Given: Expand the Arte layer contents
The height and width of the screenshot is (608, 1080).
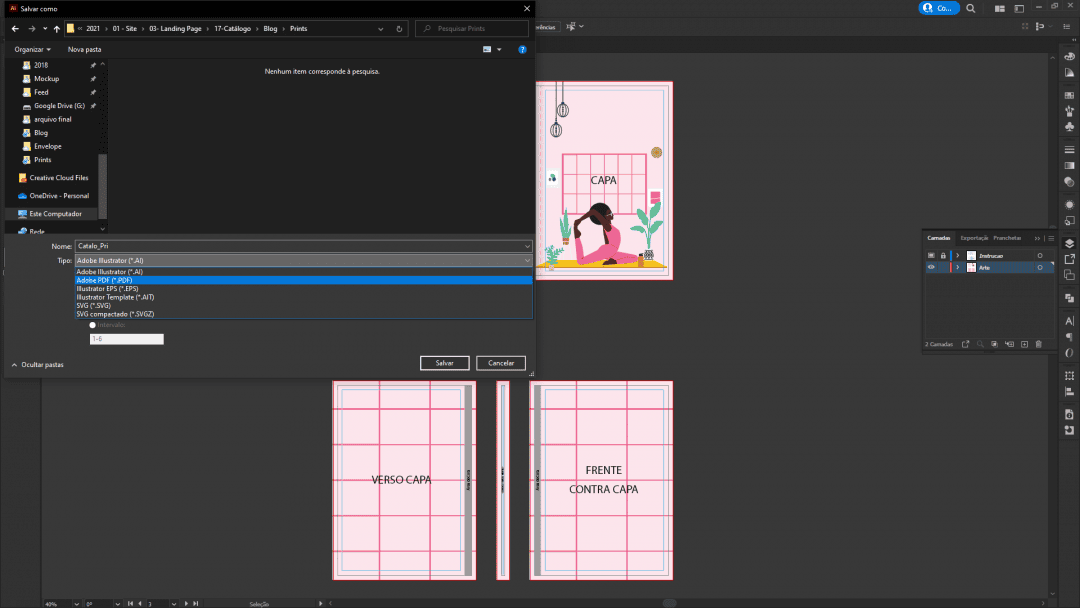Looking at the screenshot, I should pyautogui.click(x=958, y=268).
